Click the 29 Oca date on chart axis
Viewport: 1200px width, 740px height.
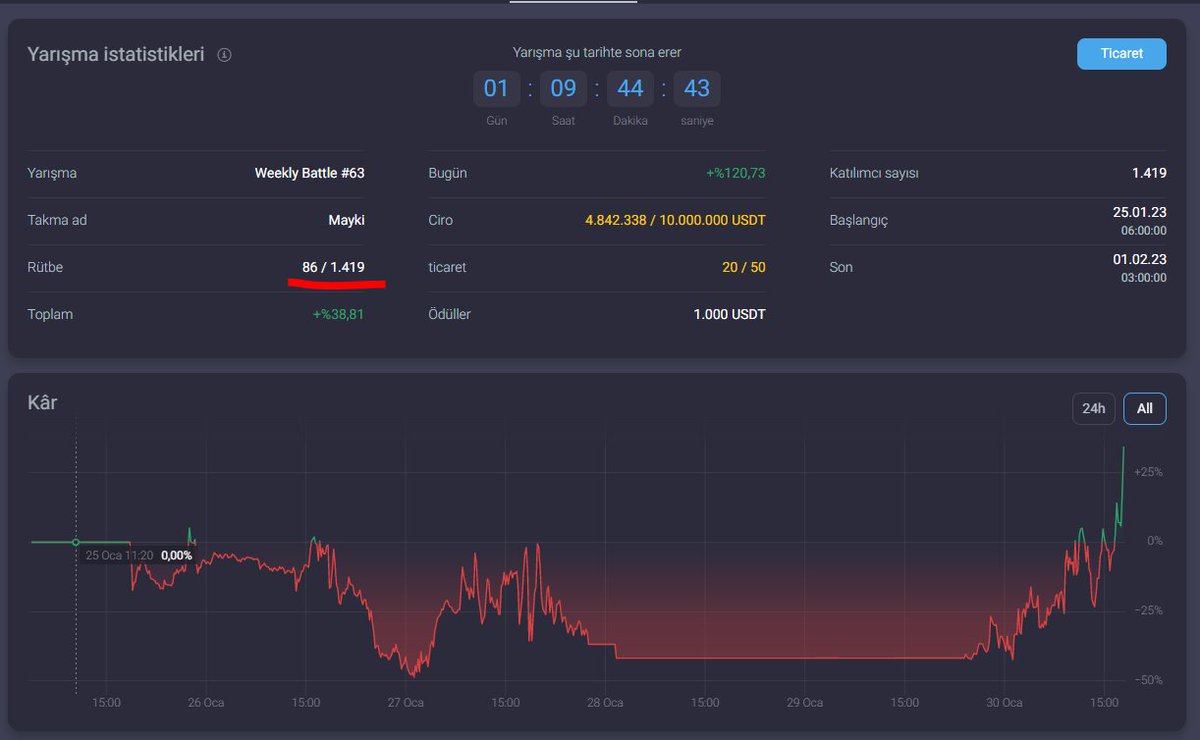click(x=805, y=703)
